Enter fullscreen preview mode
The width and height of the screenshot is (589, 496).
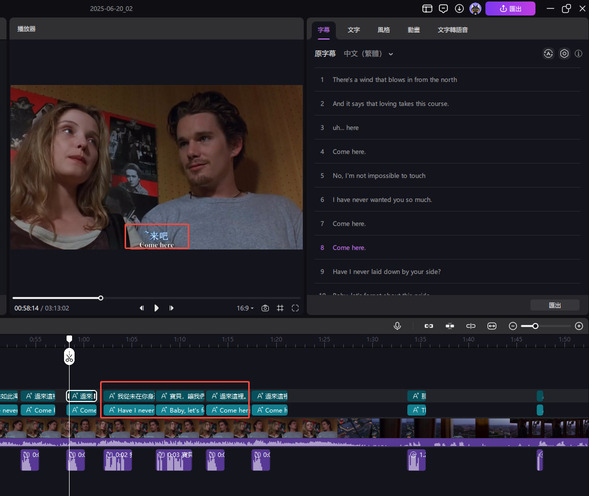(295, 308)
